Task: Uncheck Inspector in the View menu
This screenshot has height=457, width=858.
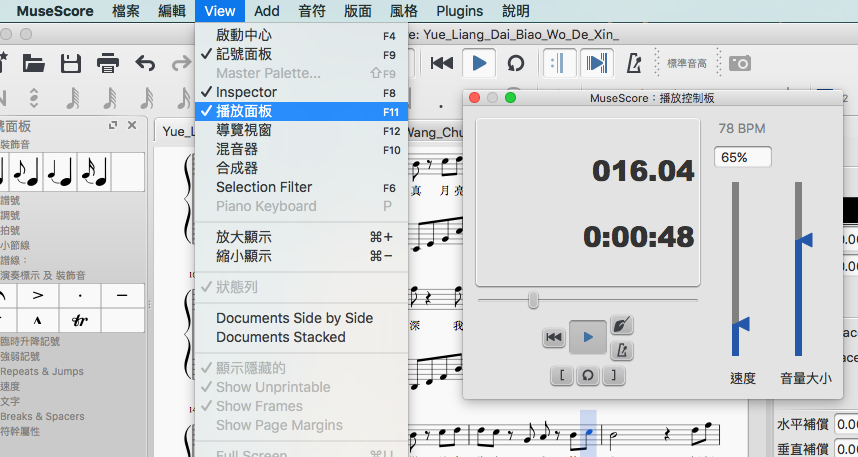Action: (x=302, y=92)
